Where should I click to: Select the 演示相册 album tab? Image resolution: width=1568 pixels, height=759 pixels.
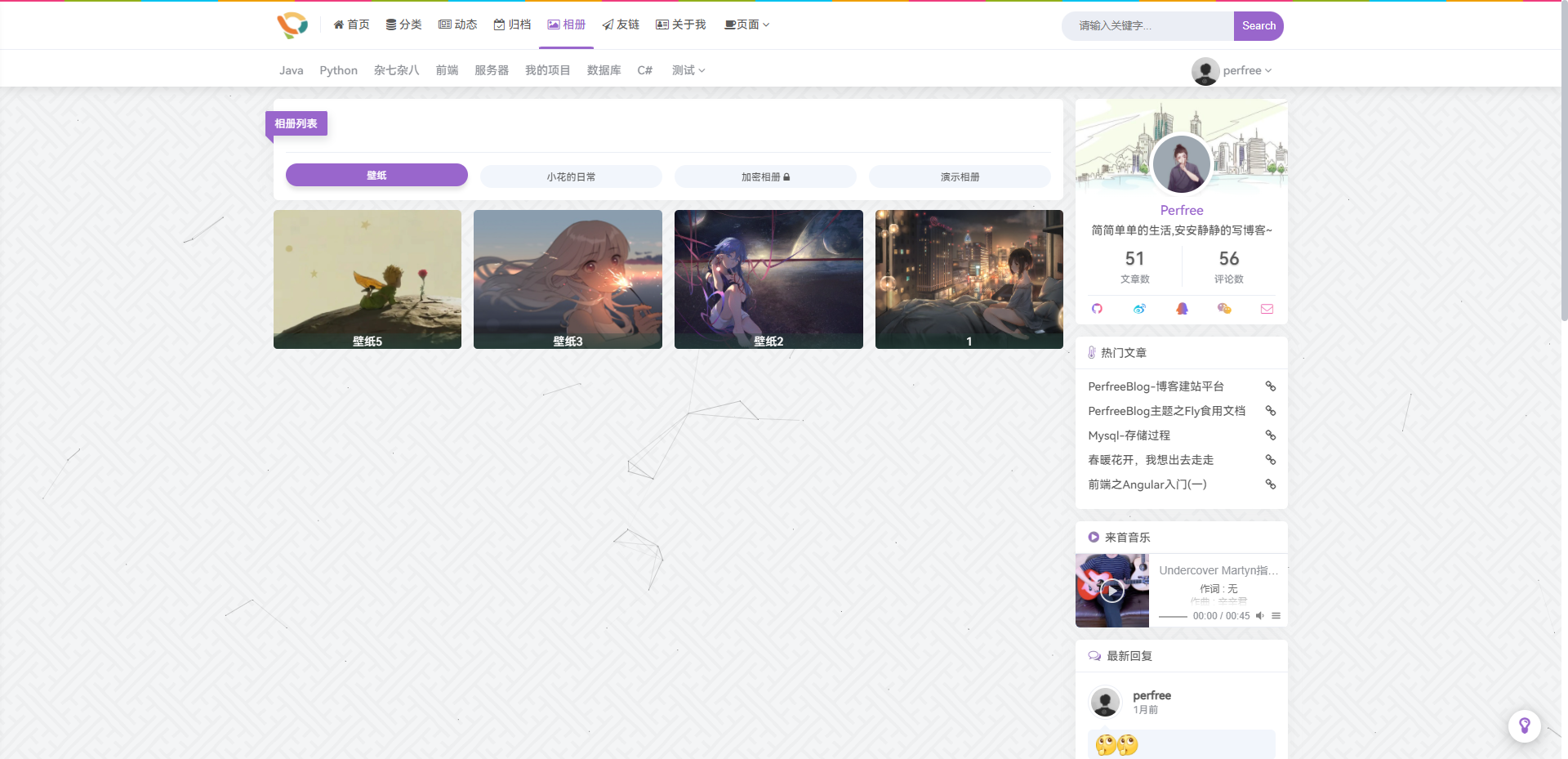coord(960,176)
